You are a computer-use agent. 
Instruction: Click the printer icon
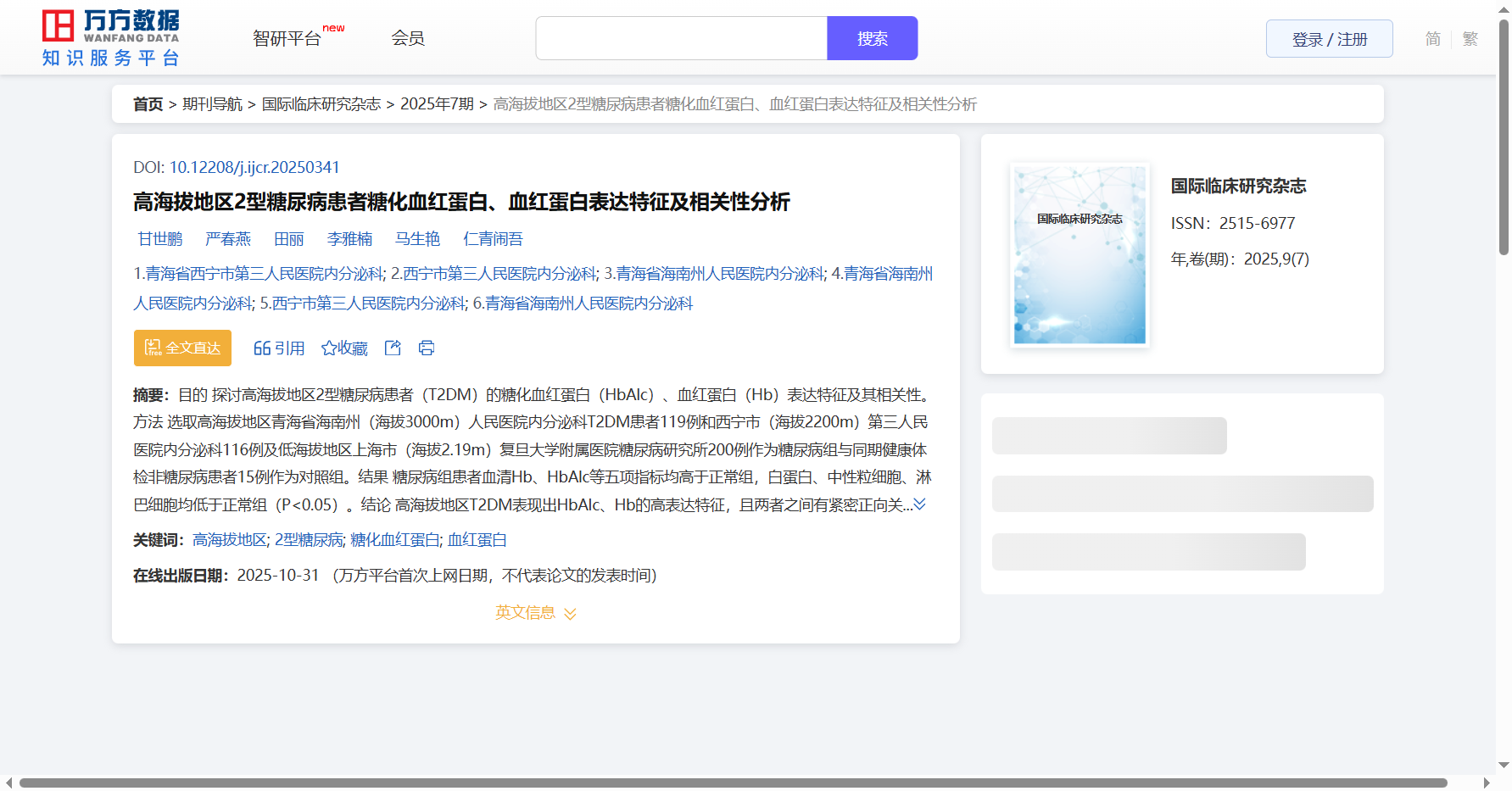tap(427, 348)
